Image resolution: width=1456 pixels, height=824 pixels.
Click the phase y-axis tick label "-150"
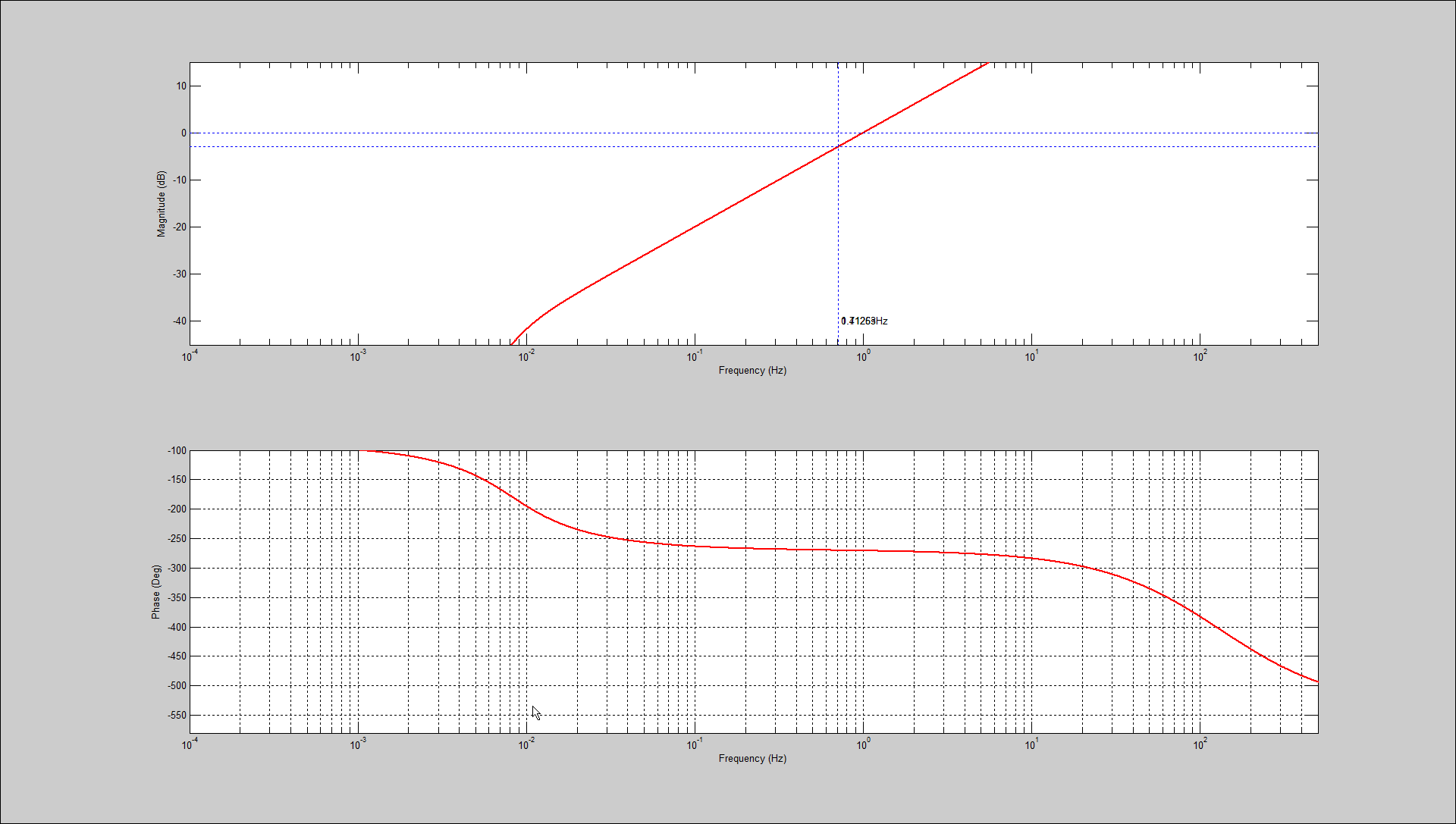[177, 480]
